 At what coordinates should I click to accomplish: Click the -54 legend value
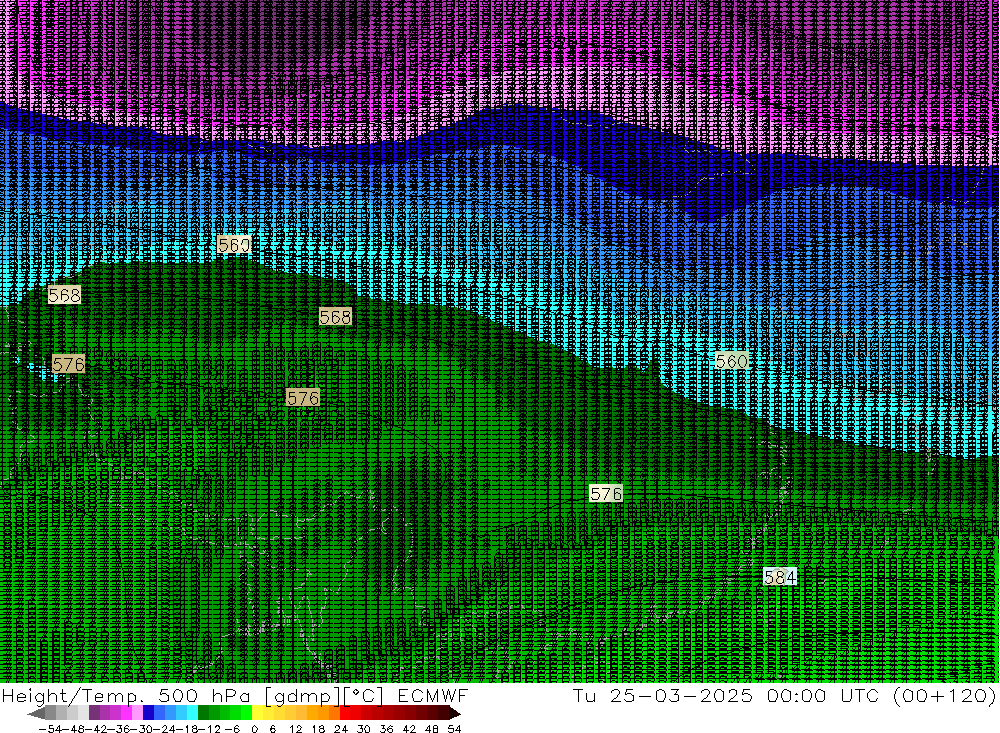point(50,729)
